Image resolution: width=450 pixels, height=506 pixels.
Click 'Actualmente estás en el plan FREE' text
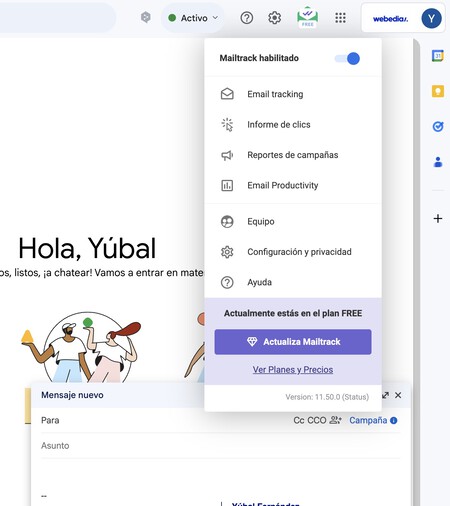click(x=293, y=313)
